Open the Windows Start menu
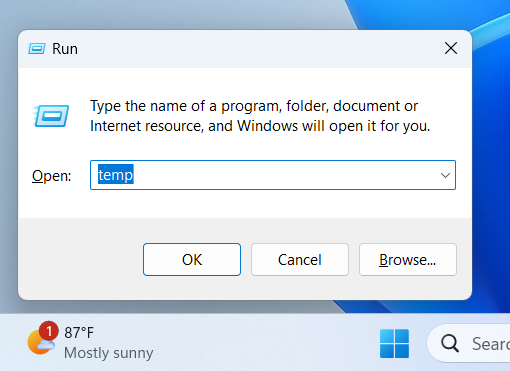This screenshot has width=510, height=371. pyautogui.click(x=394, y=343)
